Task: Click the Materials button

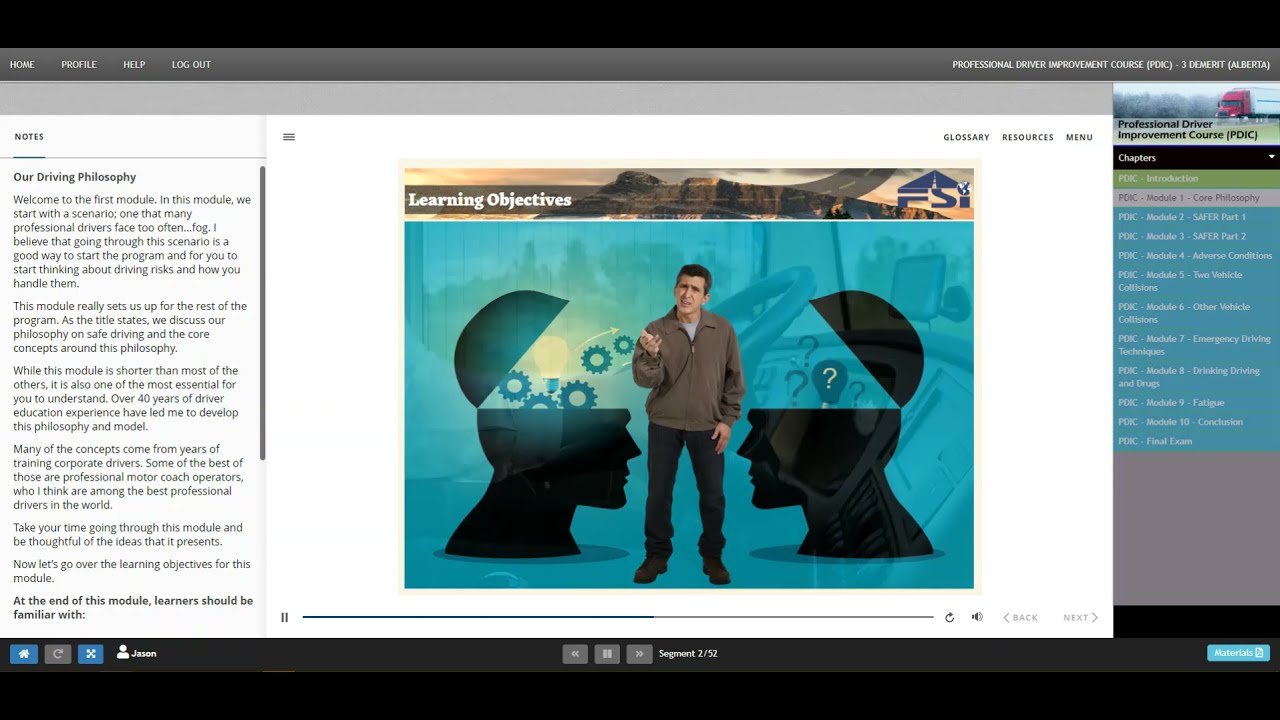Action: click(x=1238, y=653)
